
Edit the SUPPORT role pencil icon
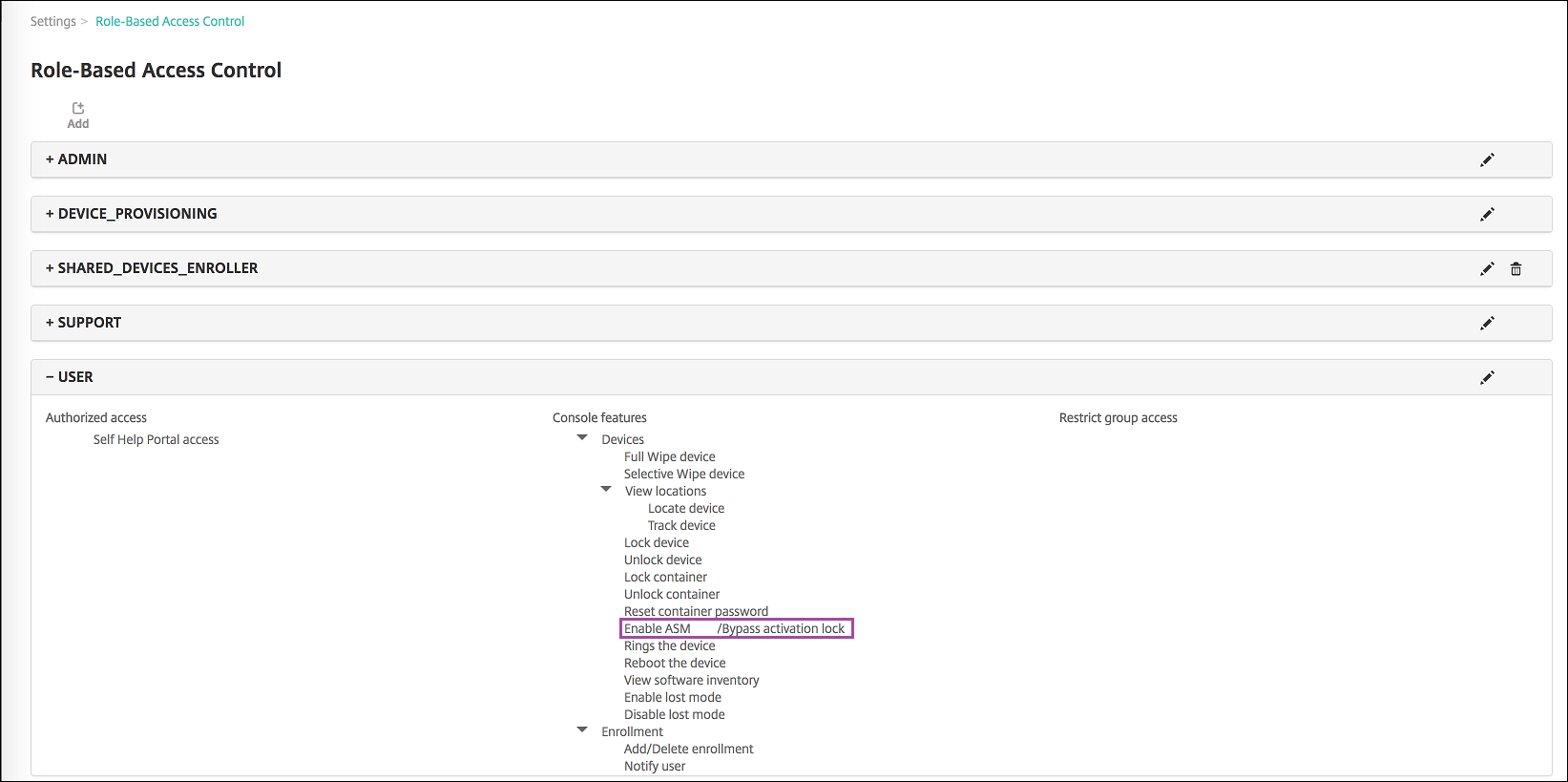click(x=1487, y=324)
